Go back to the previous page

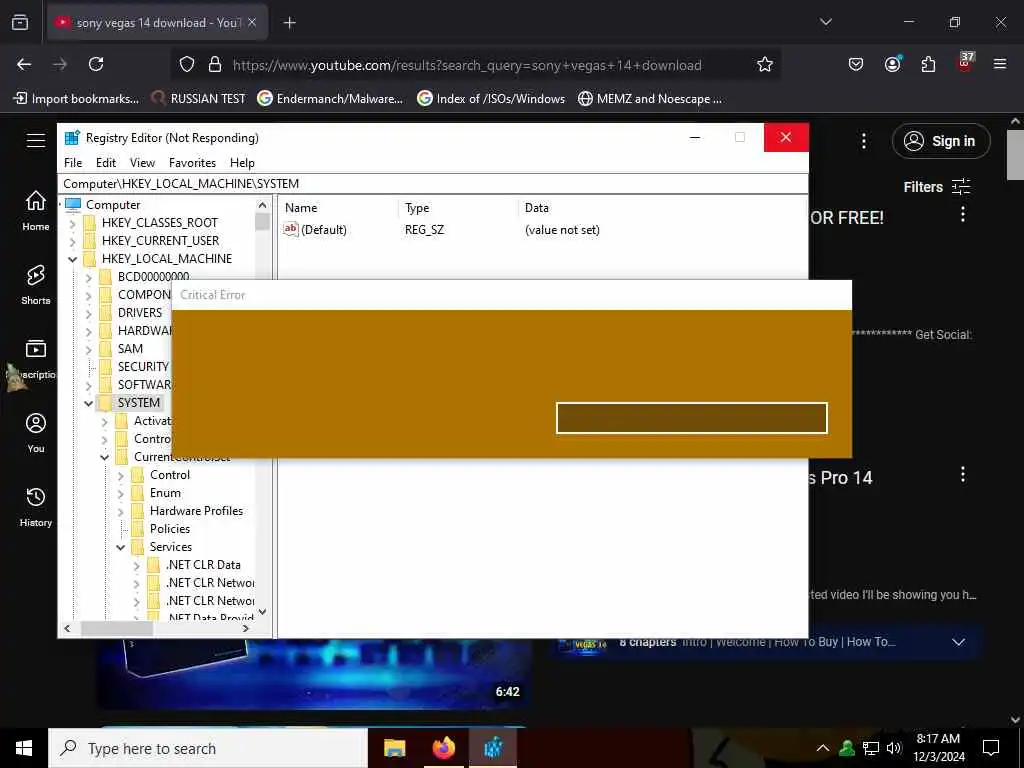[24, 64]
